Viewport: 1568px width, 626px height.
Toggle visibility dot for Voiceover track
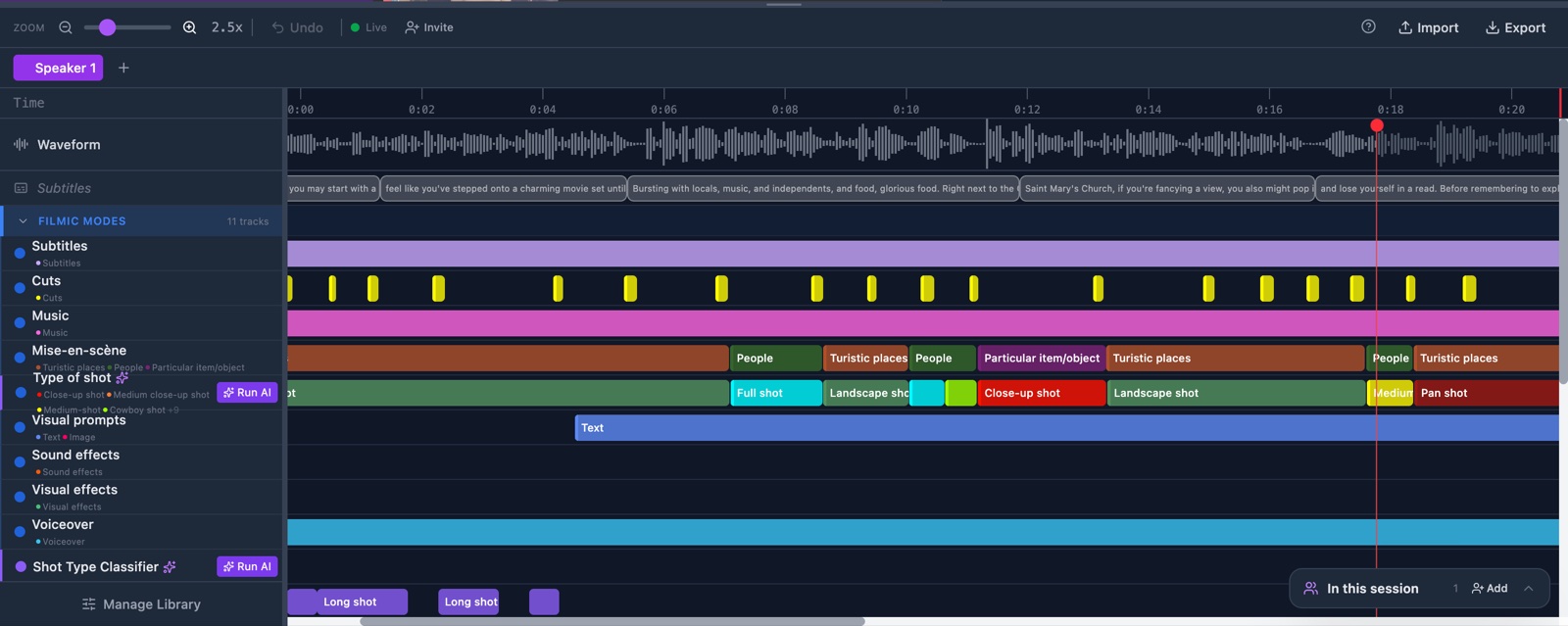20,531
